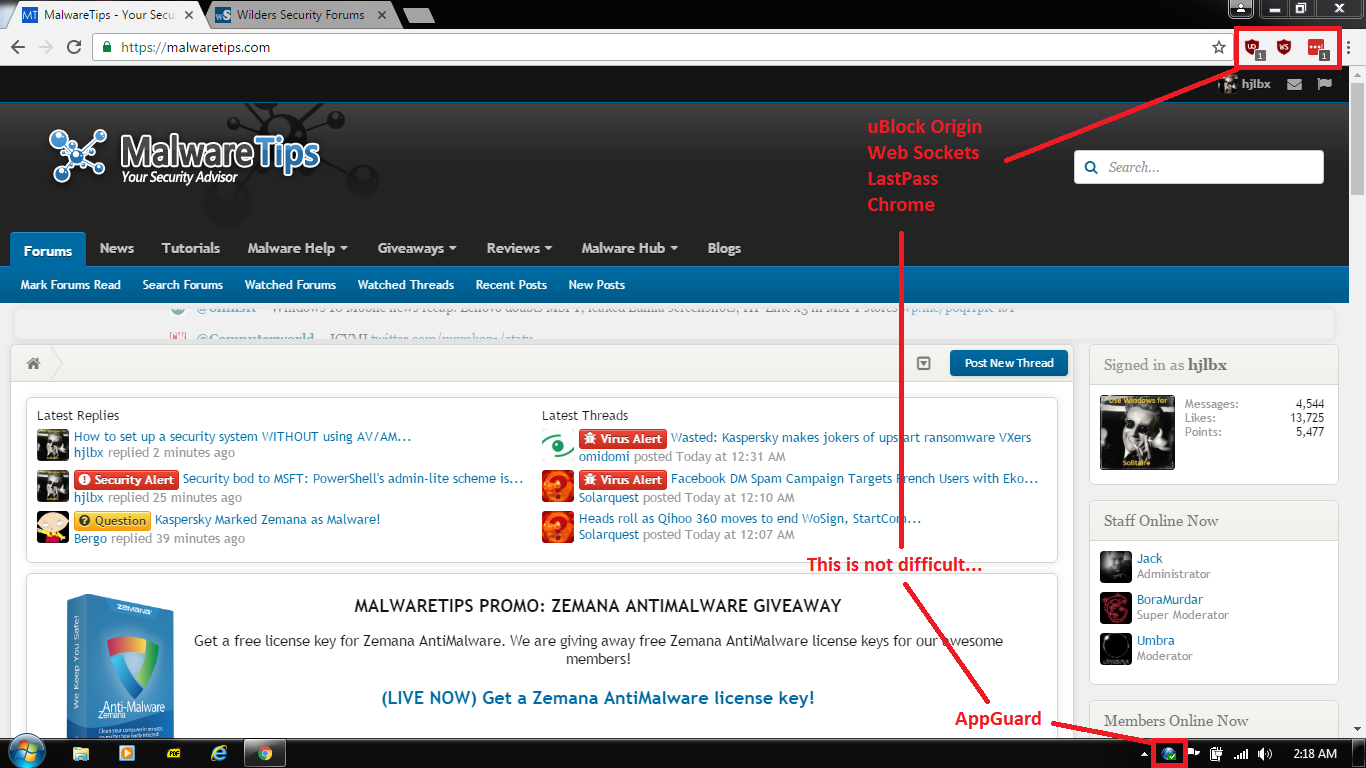Viewport: 1366px width, 768px height.
Task: Click the Chrome taskbar icon
Action: pos(265,753)
